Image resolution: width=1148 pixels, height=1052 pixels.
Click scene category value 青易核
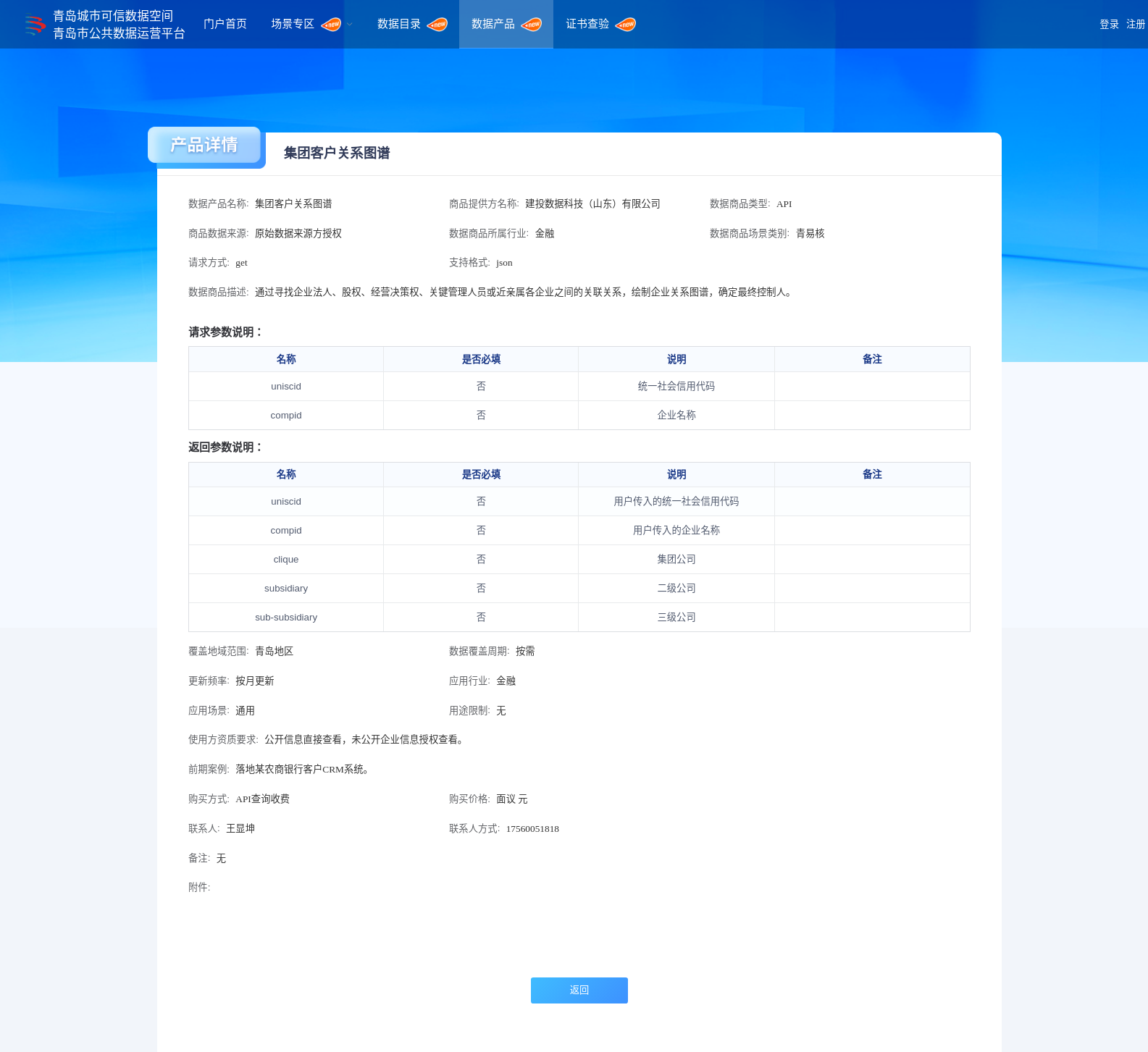point(810,234)
